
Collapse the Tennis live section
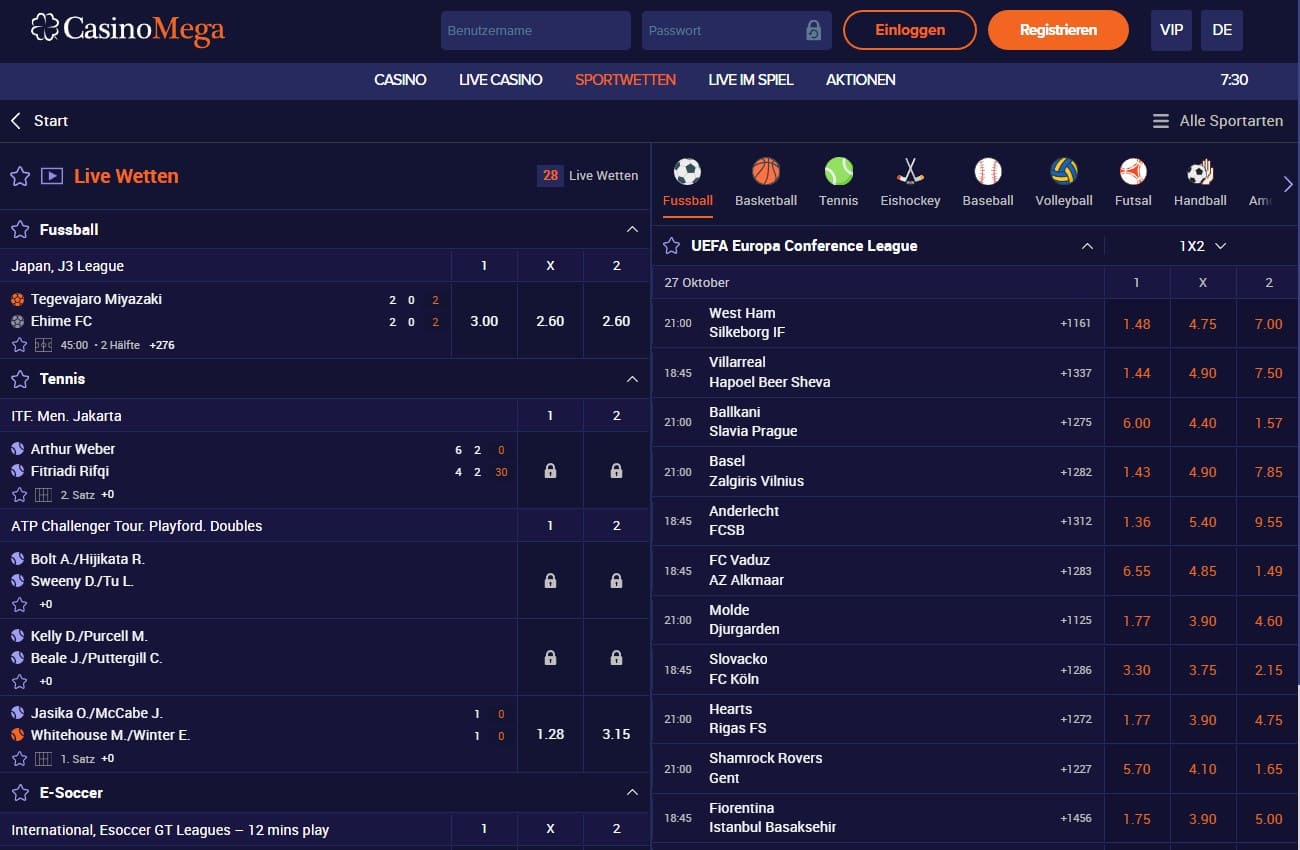click(x=632, y=379)
